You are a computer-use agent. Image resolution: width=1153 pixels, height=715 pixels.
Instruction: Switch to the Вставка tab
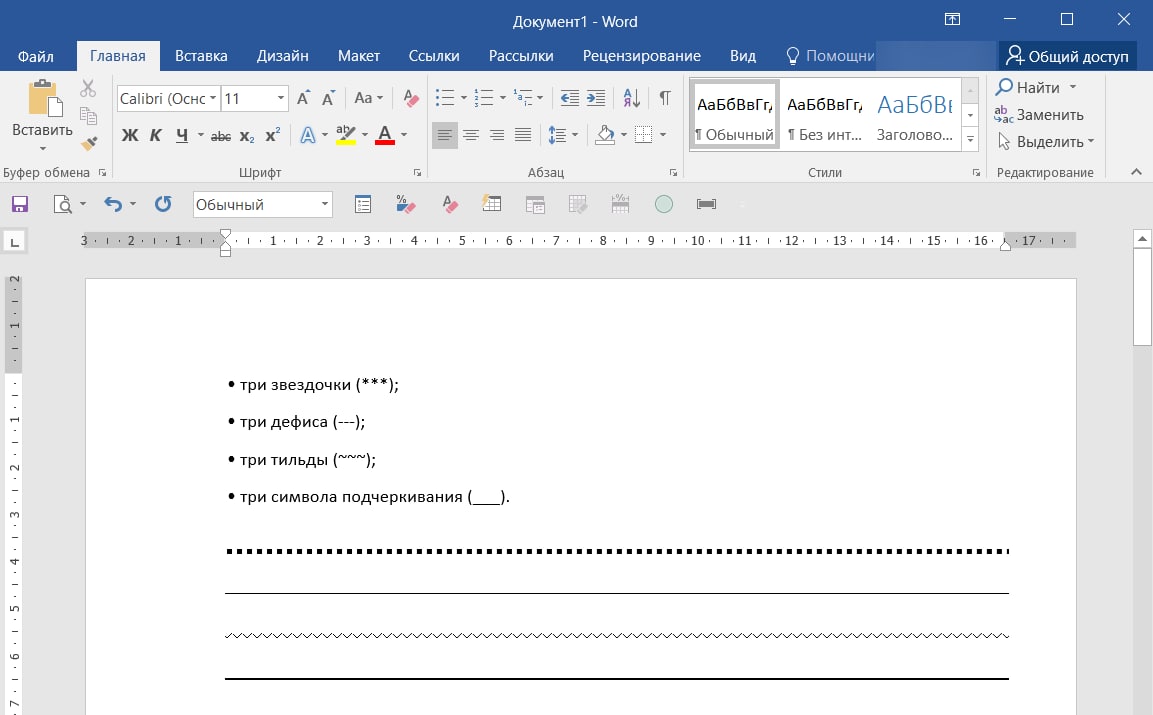201,56
